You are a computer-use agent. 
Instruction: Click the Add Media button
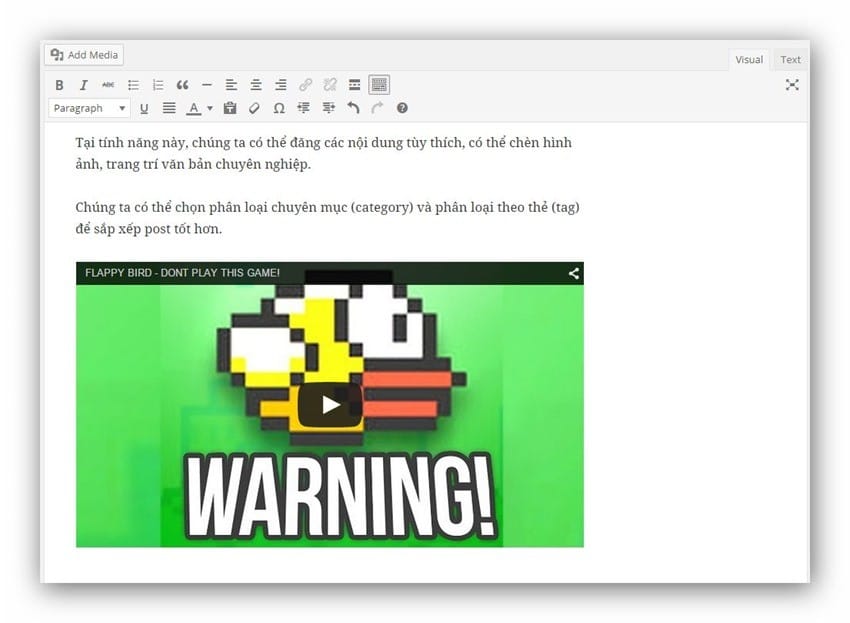(84, 55)
